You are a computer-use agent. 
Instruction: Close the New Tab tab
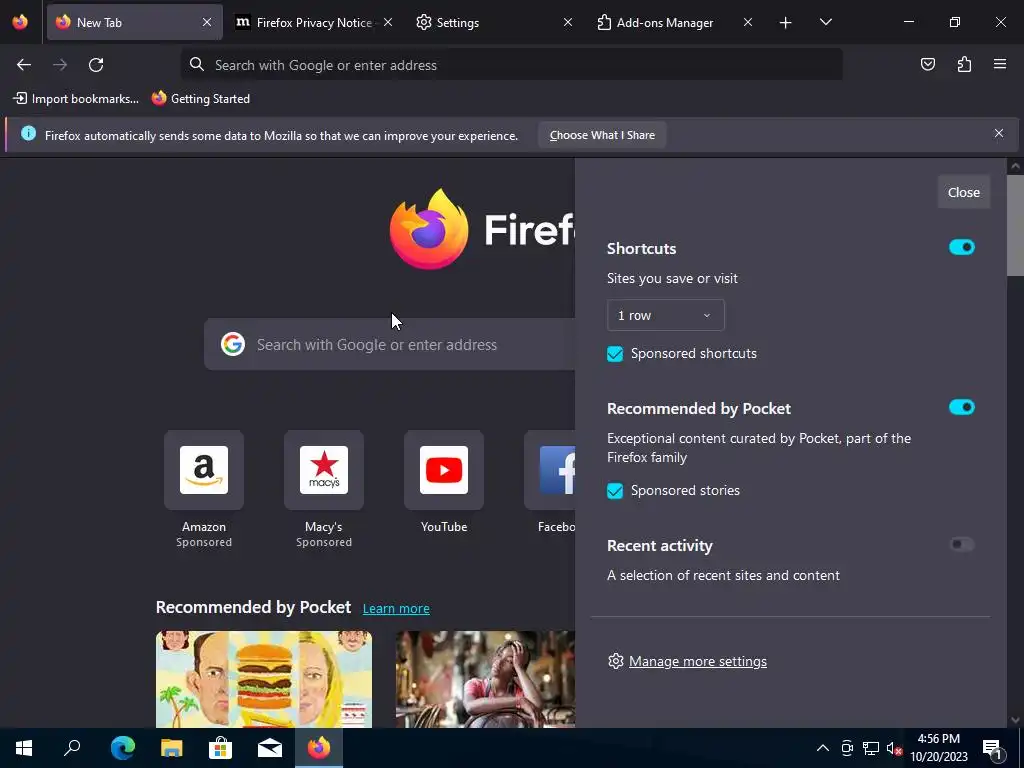point(207,22)
